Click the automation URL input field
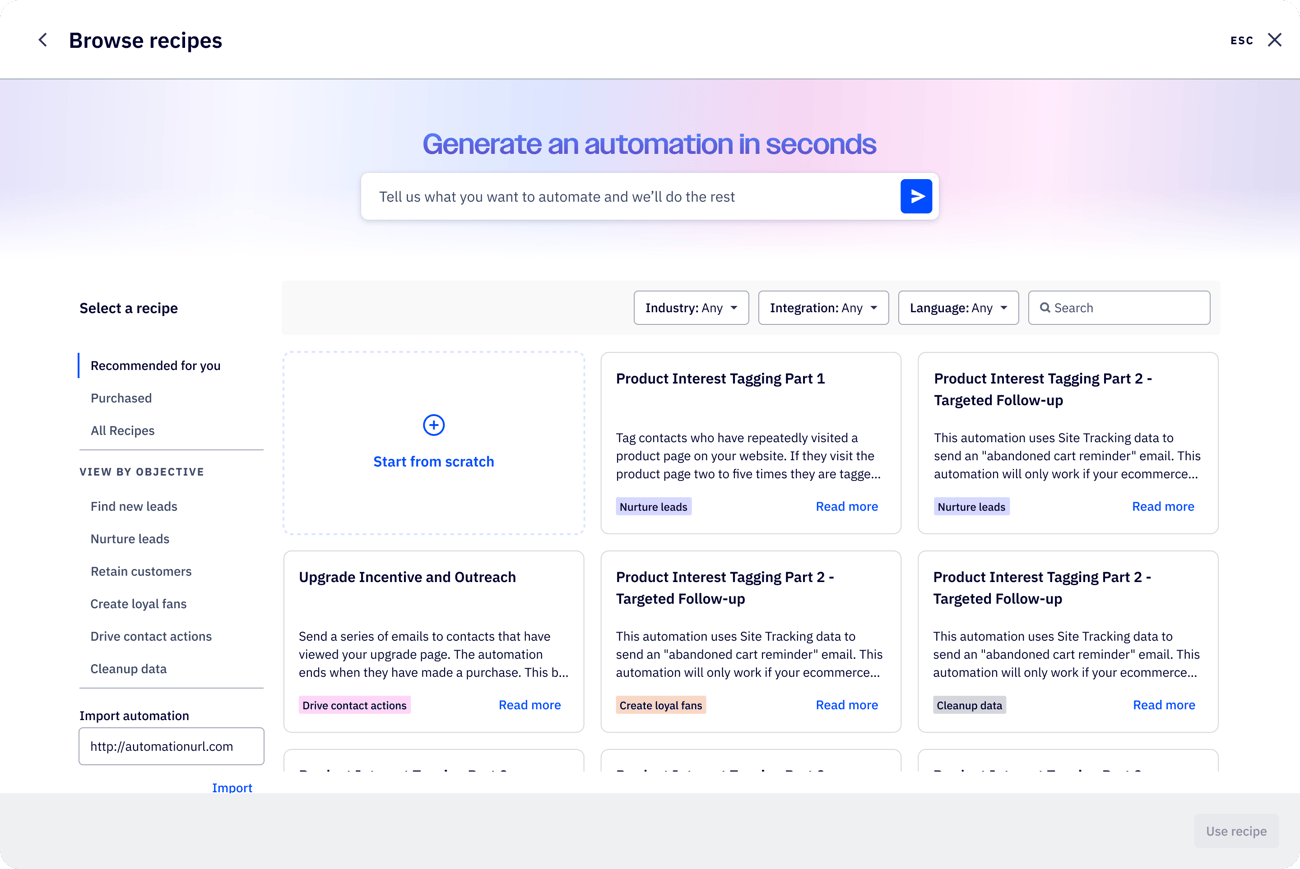This screenshot has width=1300, height=869. [x=171, y=746]
